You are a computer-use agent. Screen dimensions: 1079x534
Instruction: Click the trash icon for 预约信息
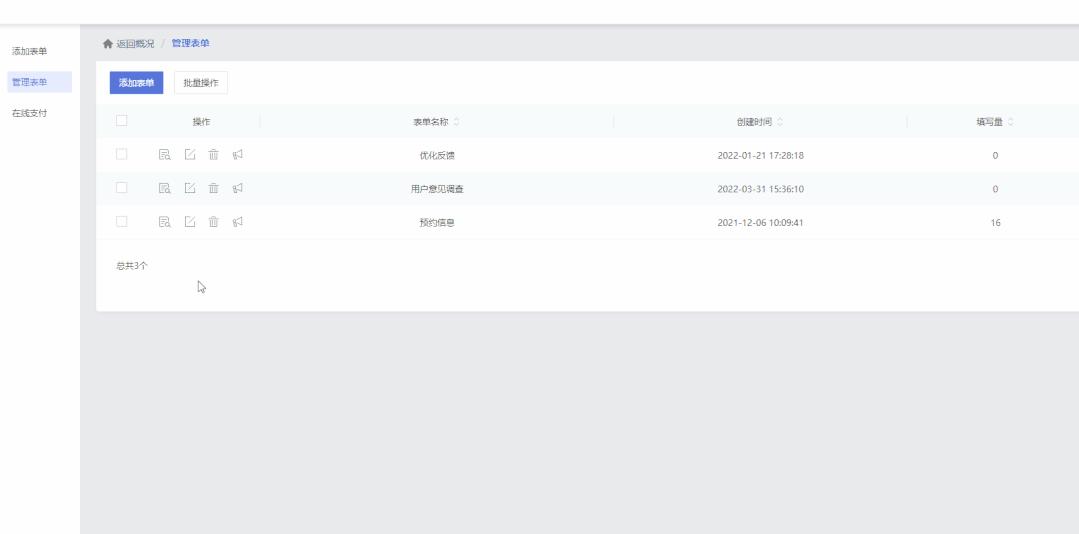click(213, 222)
